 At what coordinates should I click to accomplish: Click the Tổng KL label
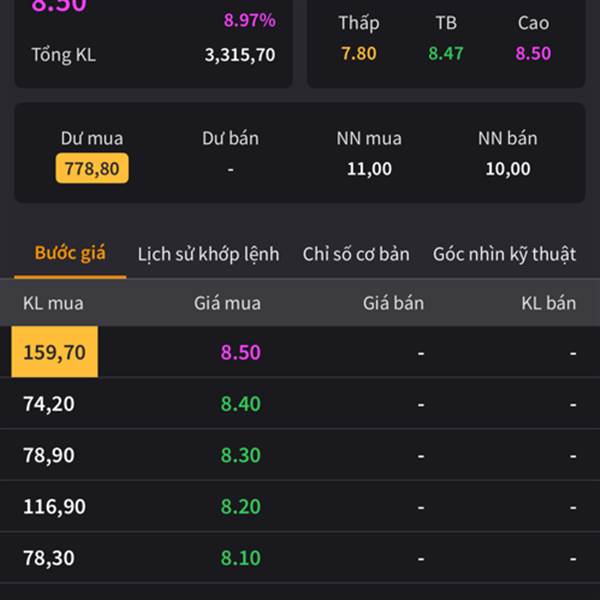coord(64,55)
